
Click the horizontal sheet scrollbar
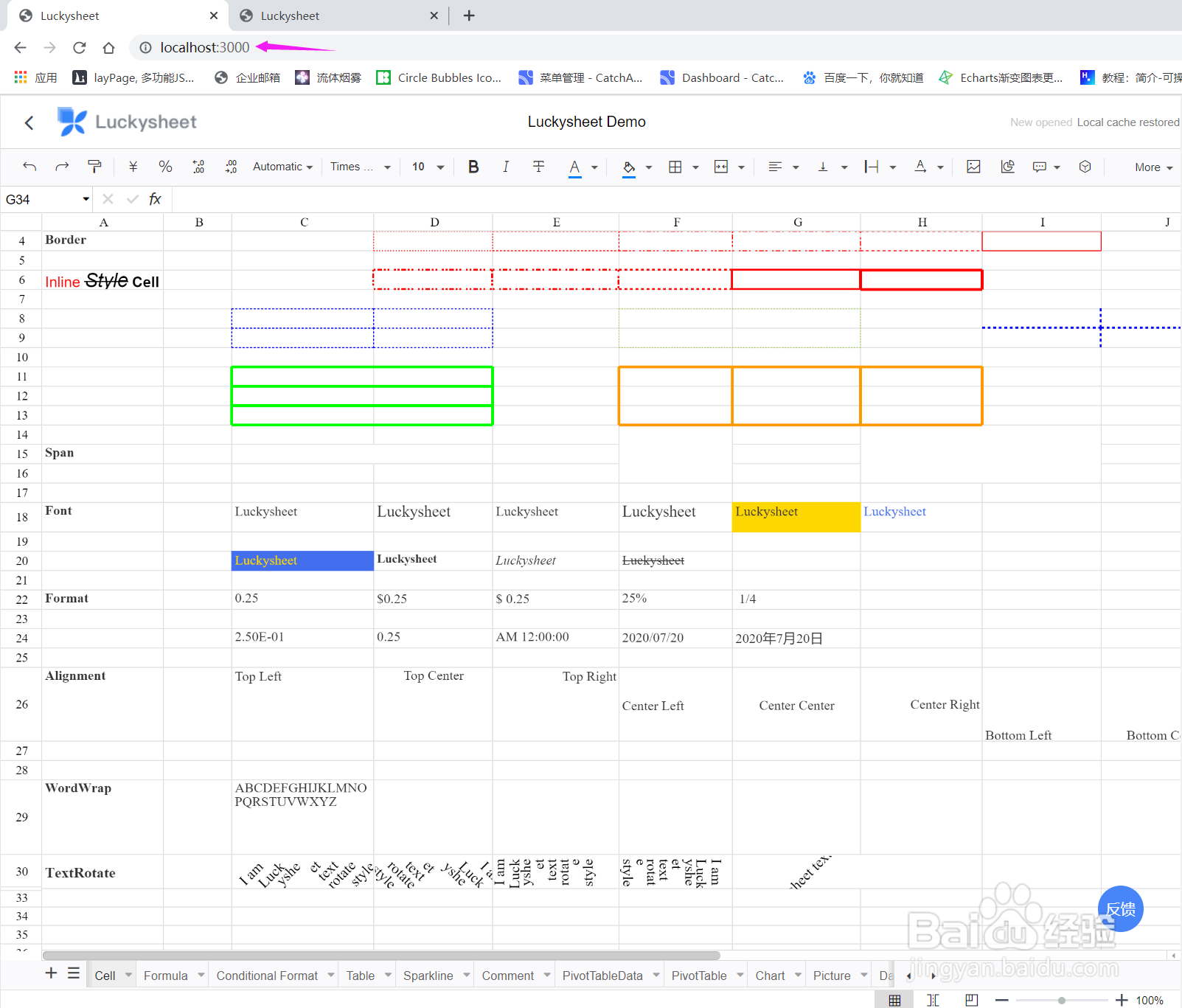(x=381, y=955)
